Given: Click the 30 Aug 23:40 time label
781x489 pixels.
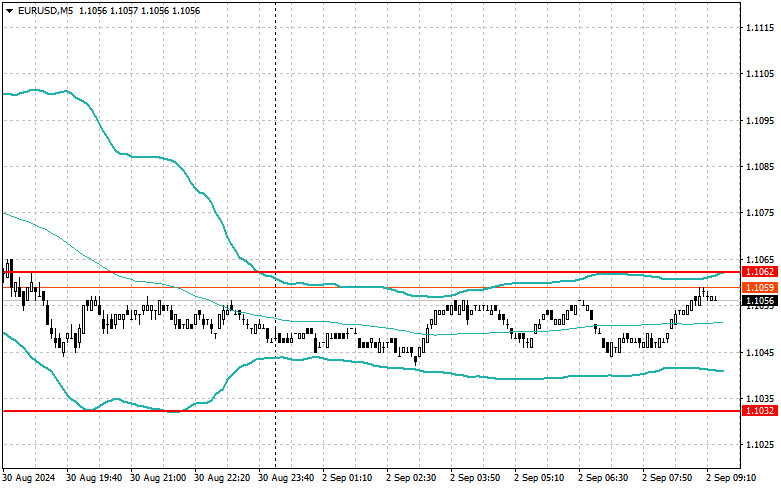Looking at the screenshot, I should [286, 478].
